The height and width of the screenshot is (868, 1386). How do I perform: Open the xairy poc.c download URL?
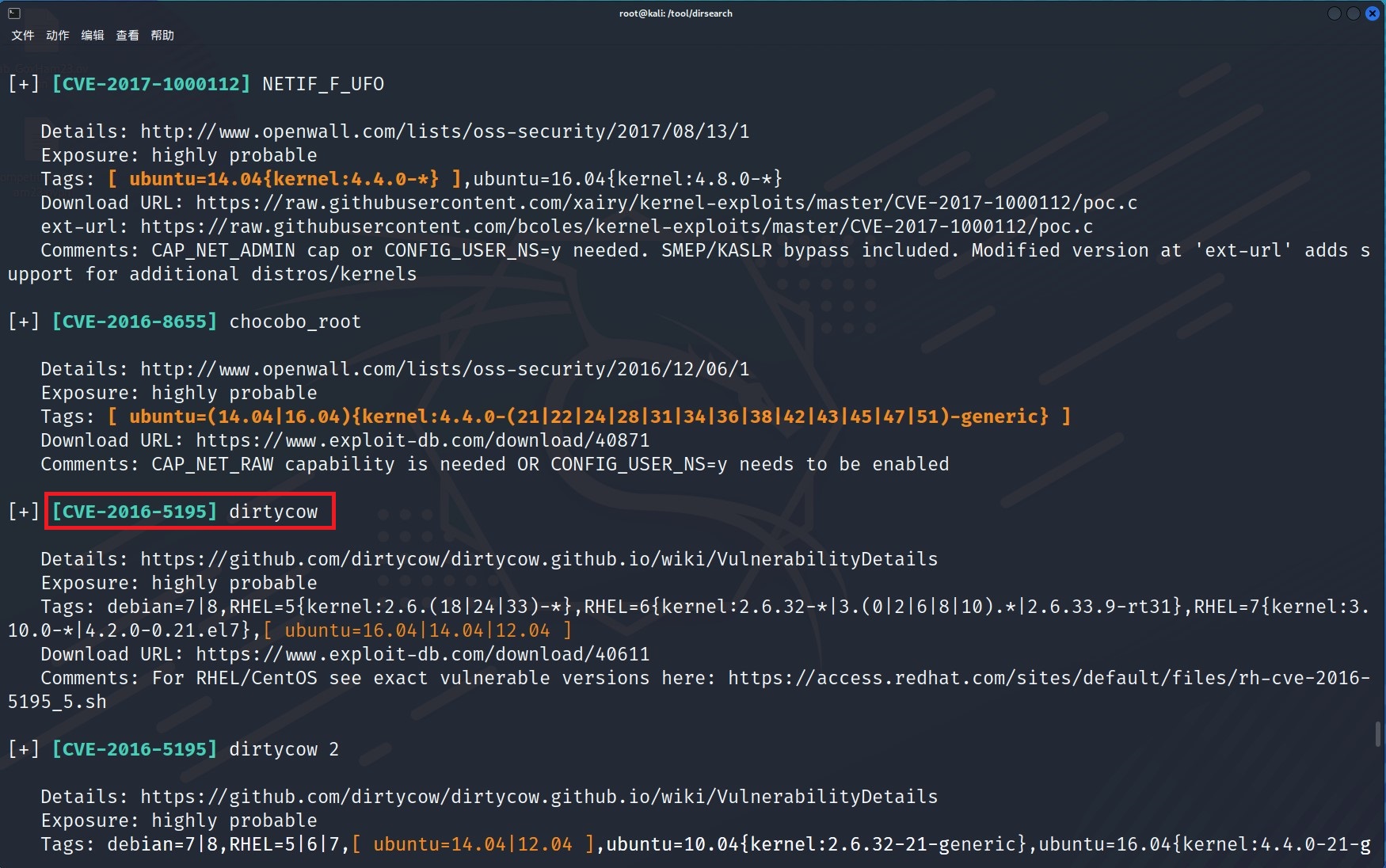click(x=667, y=203)
